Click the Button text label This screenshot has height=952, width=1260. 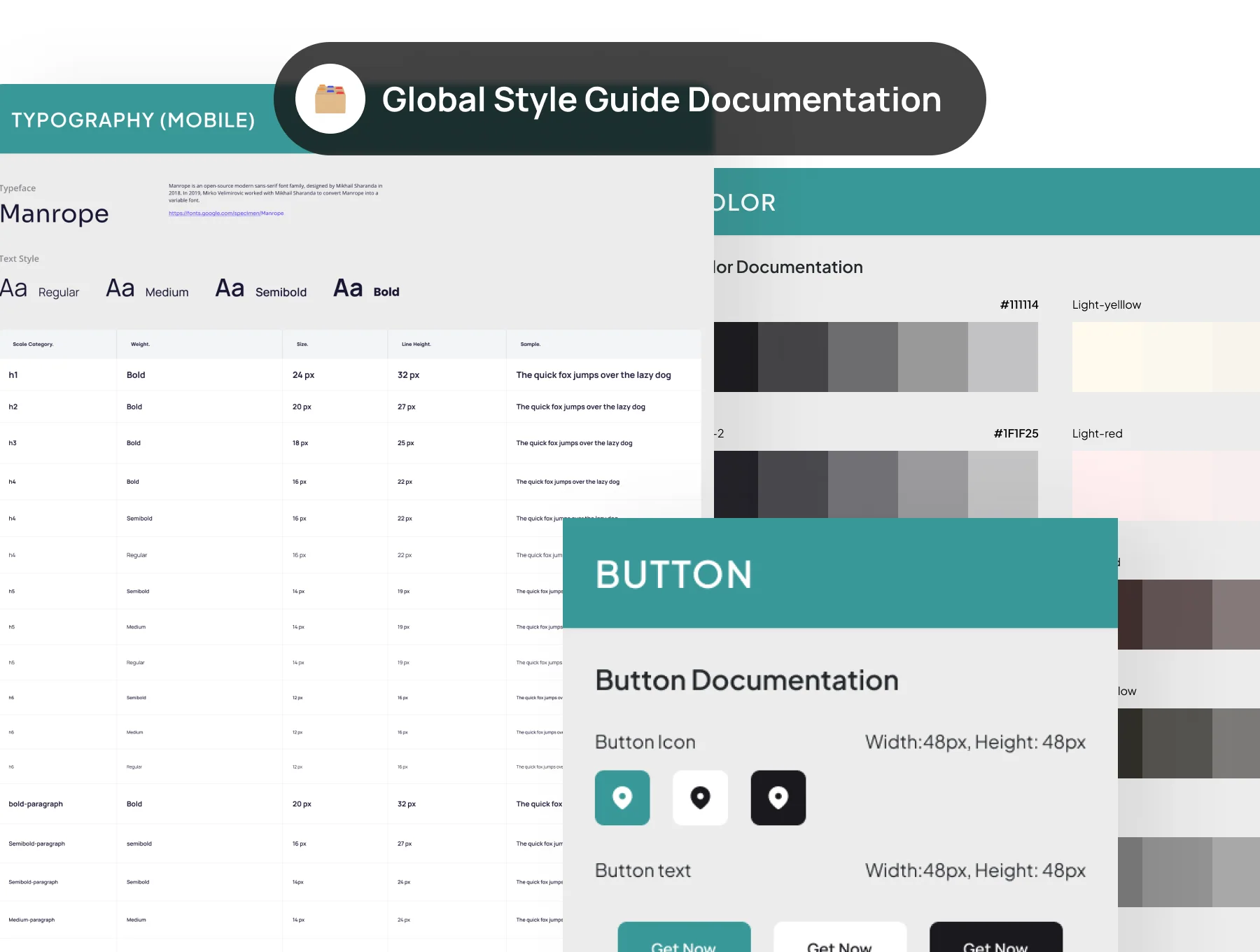pos(643,871)
